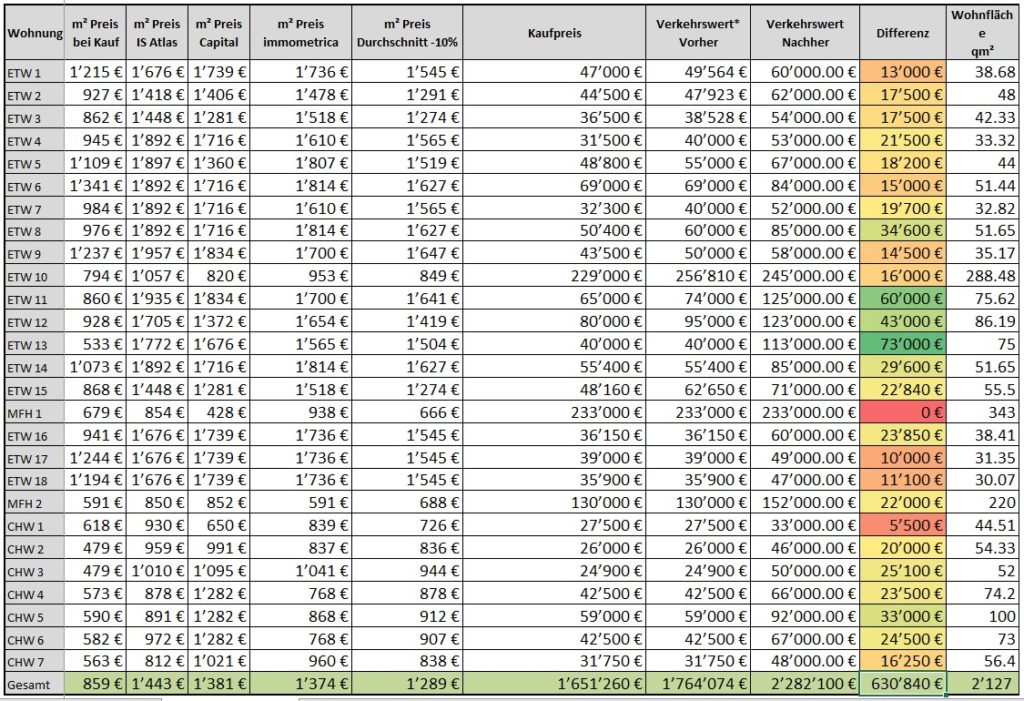Click the 152'000.00 € Verkehrswert Nachher cell
The height and width of the screenshot is (701, 1024).
pyautogui.click(x=805, y=502)
